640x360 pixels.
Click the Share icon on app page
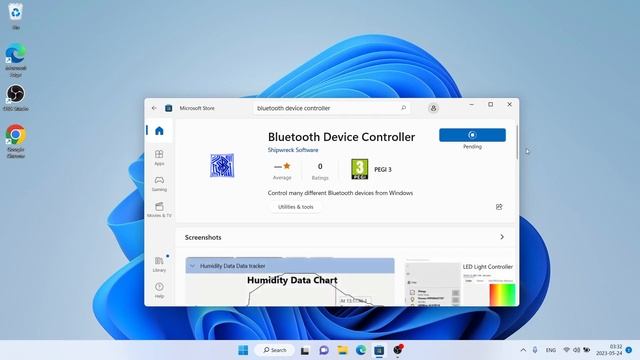(499, 207)
